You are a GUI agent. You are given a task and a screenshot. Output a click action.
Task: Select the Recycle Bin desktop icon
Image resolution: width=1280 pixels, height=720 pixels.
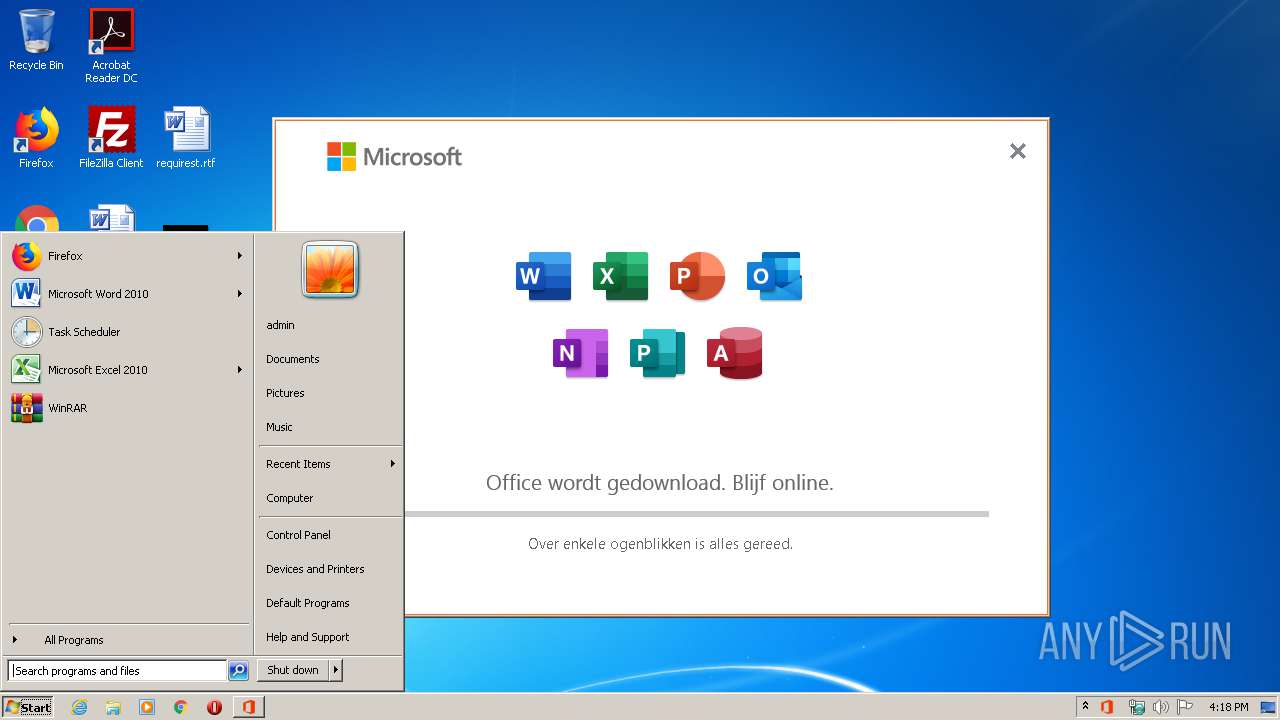pos(36,40)
